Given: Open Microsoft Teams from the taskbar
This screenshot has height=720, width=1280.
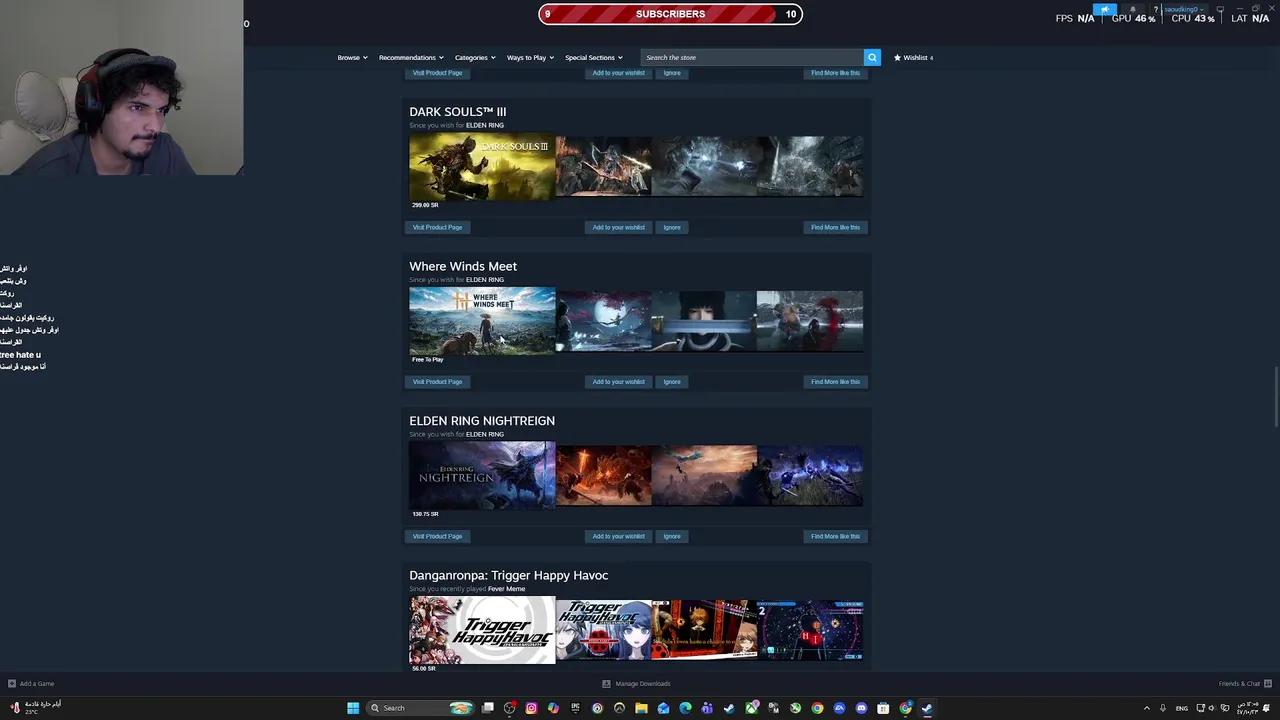Looking at the screenshot, I should pos(707,708).
